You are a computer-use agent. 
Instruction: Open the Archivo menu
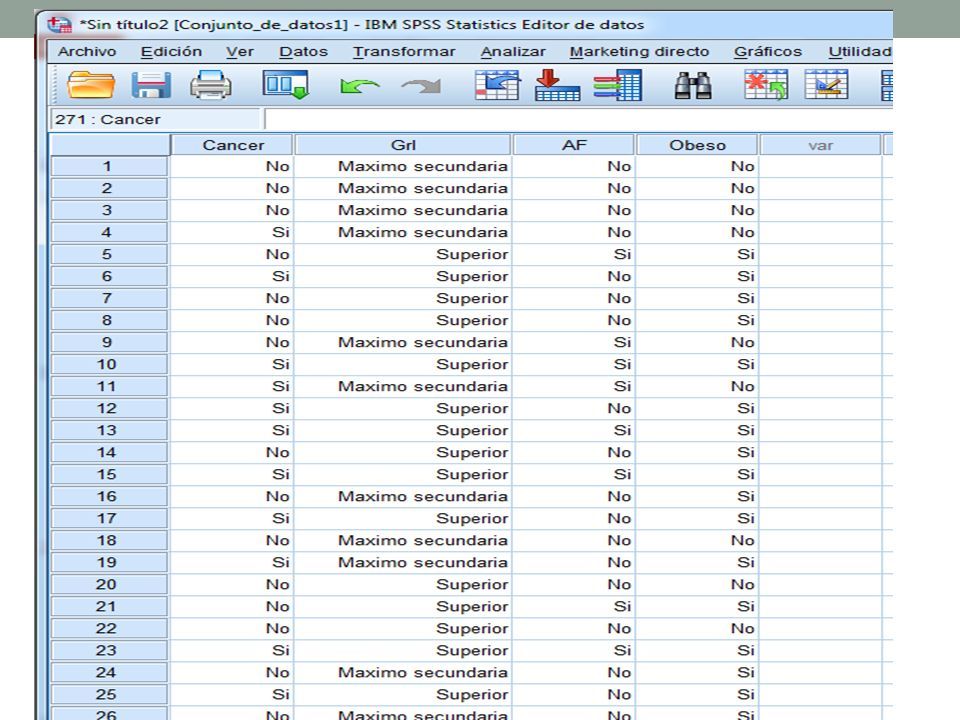tap(87, 51)
